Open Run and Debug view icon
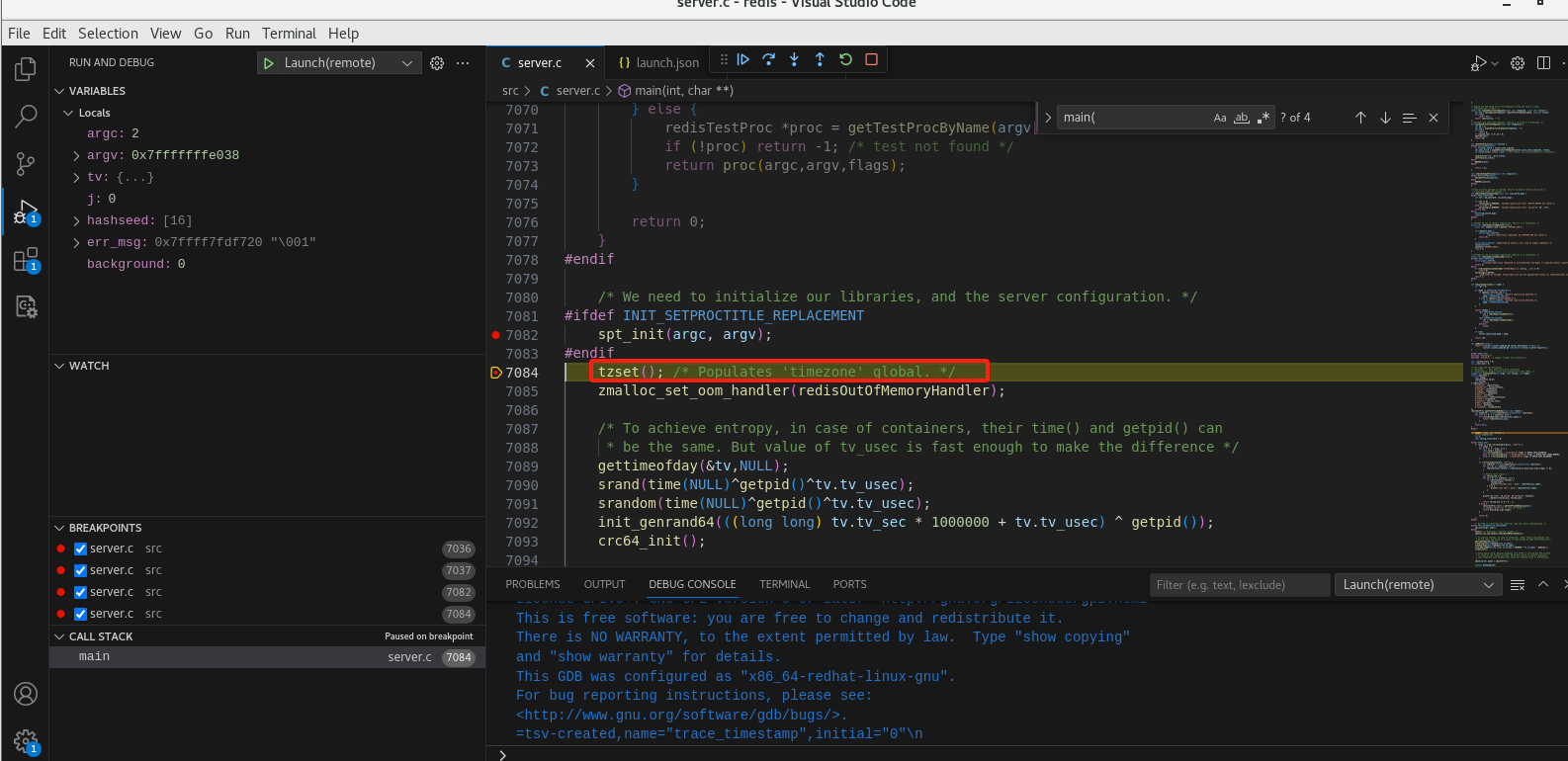Viewport: 1568px width, 761px height. 26,211
